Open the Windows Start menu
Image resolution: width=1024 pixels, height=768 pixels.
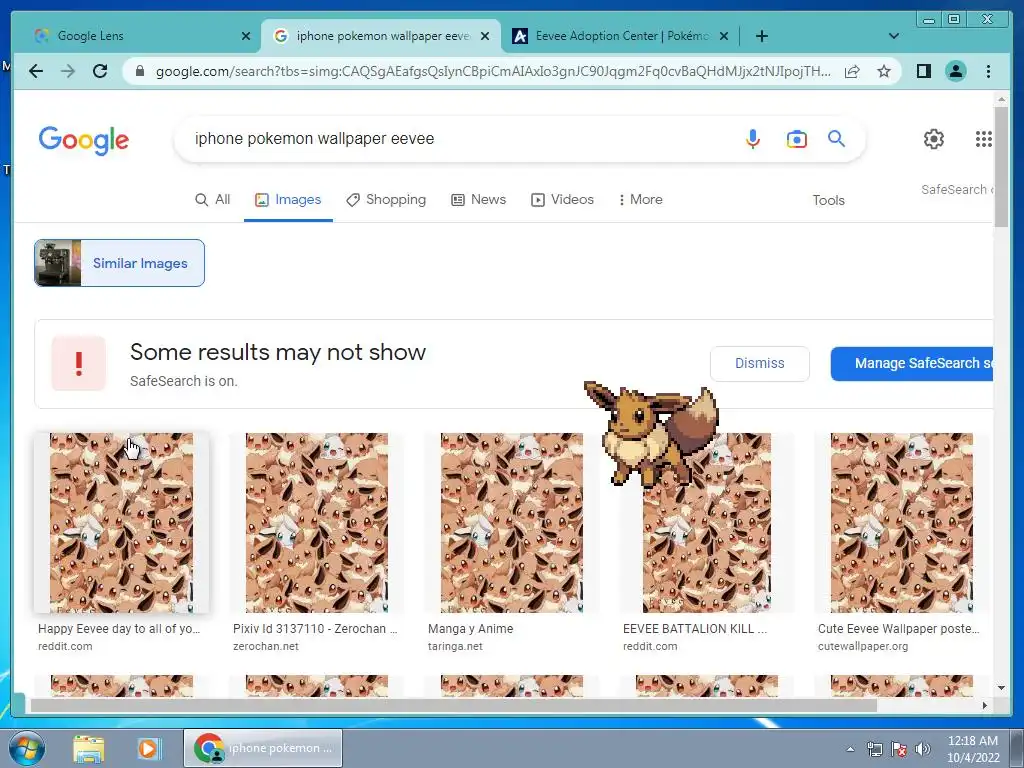point(25,748)
